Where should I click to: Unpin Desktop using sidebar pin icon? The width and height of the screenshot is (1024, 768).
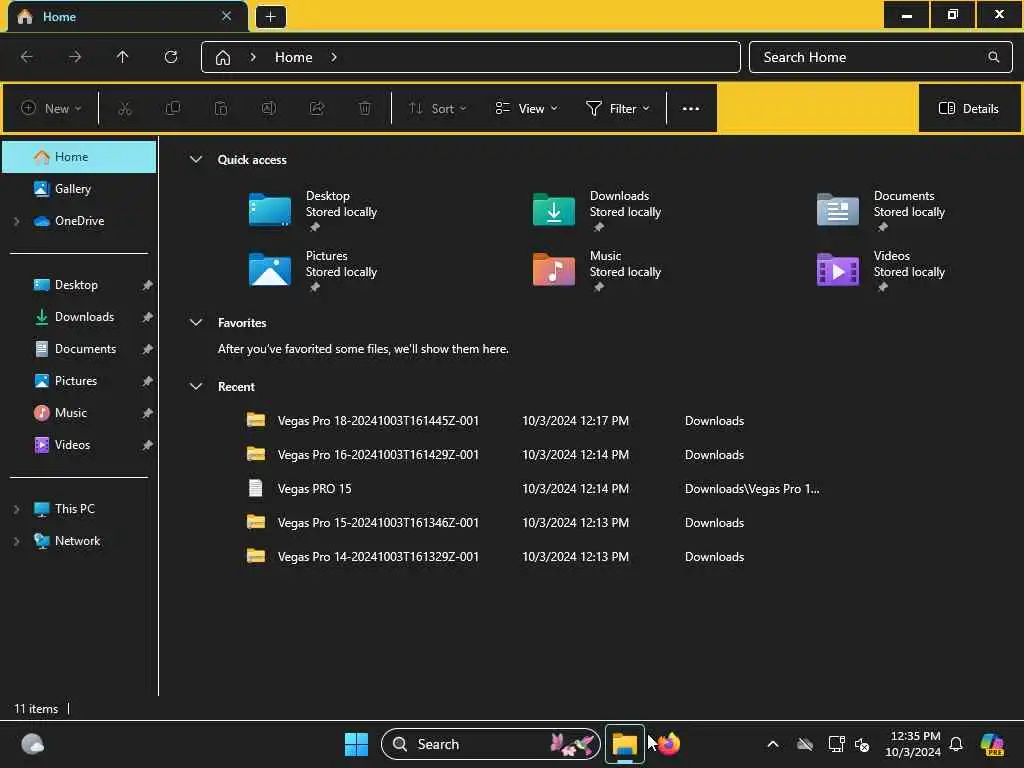click(x=148, y=285)
